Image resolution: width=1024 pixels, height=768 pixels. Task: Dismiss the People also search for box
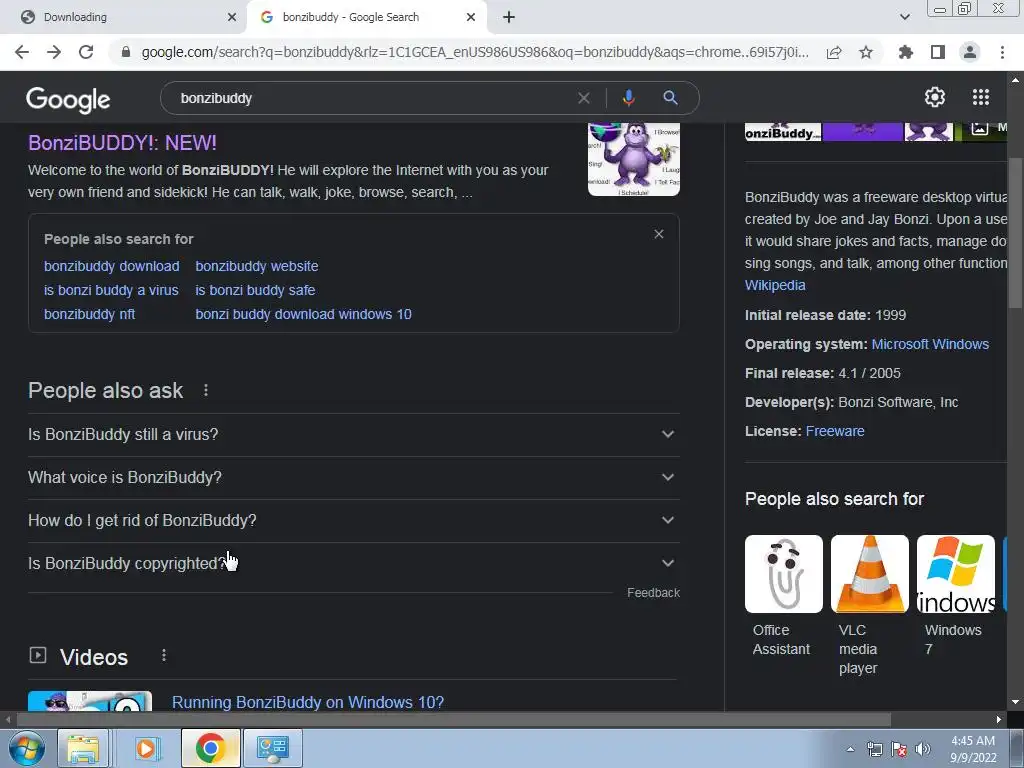[x=659, y=234]
